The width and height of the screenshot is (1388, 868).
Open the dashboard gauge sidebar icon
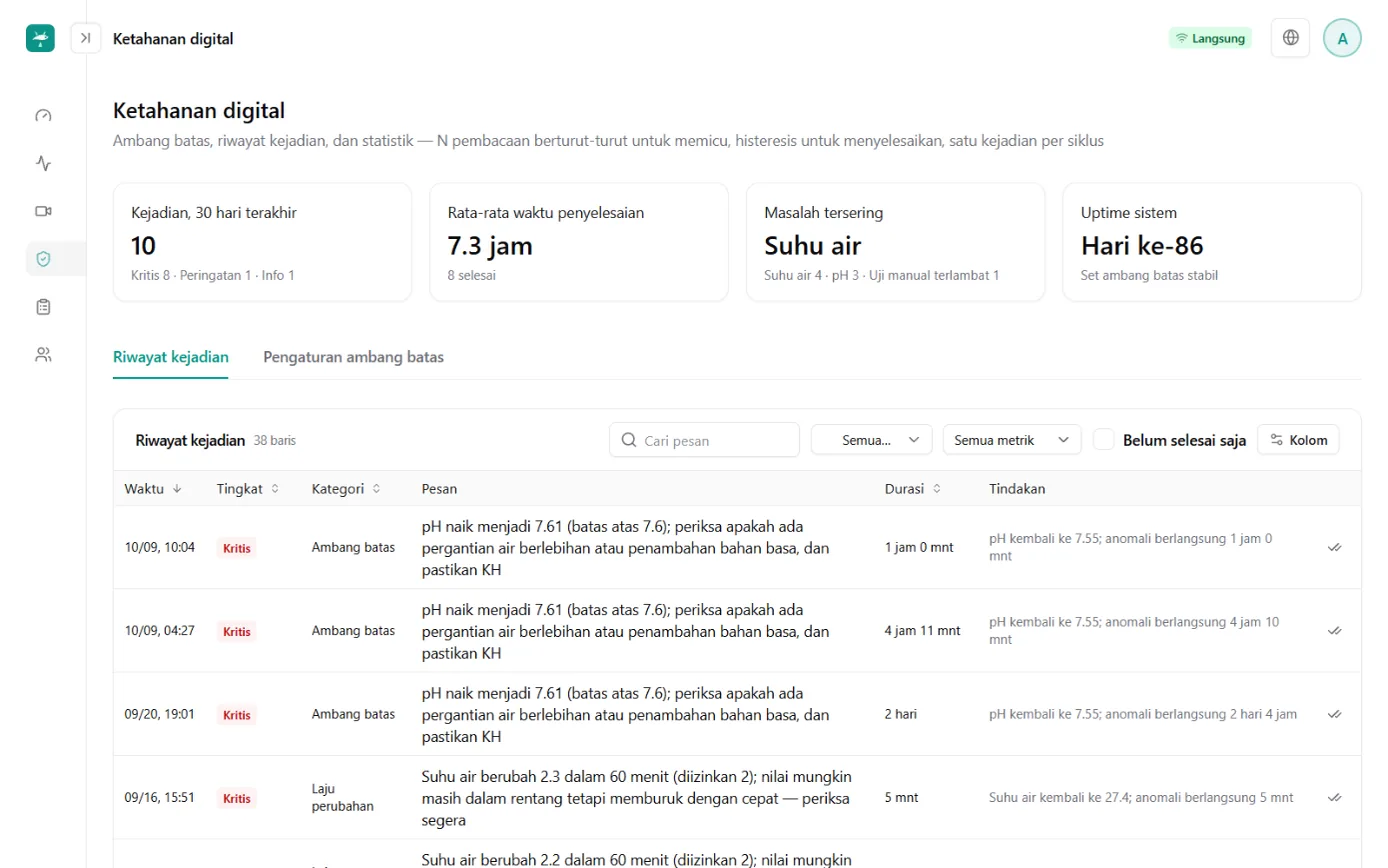coord(43,115)
